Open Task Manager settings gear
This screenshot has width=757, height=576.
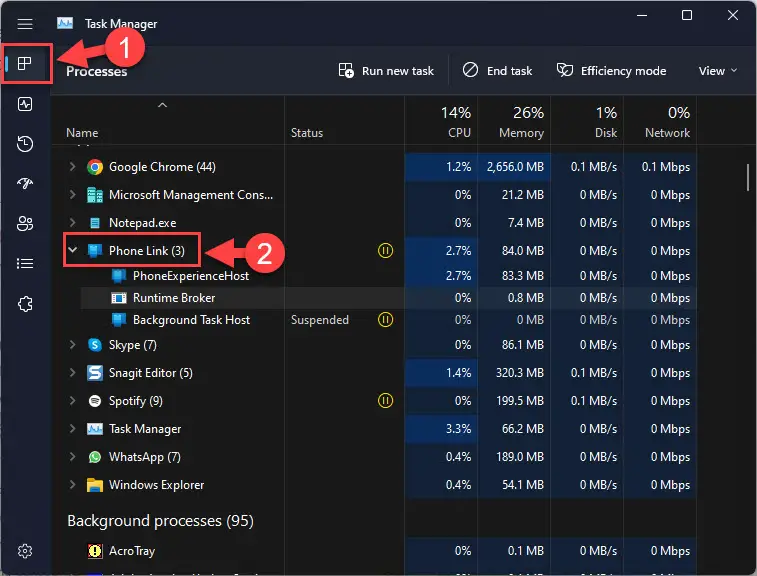point(25,551)
